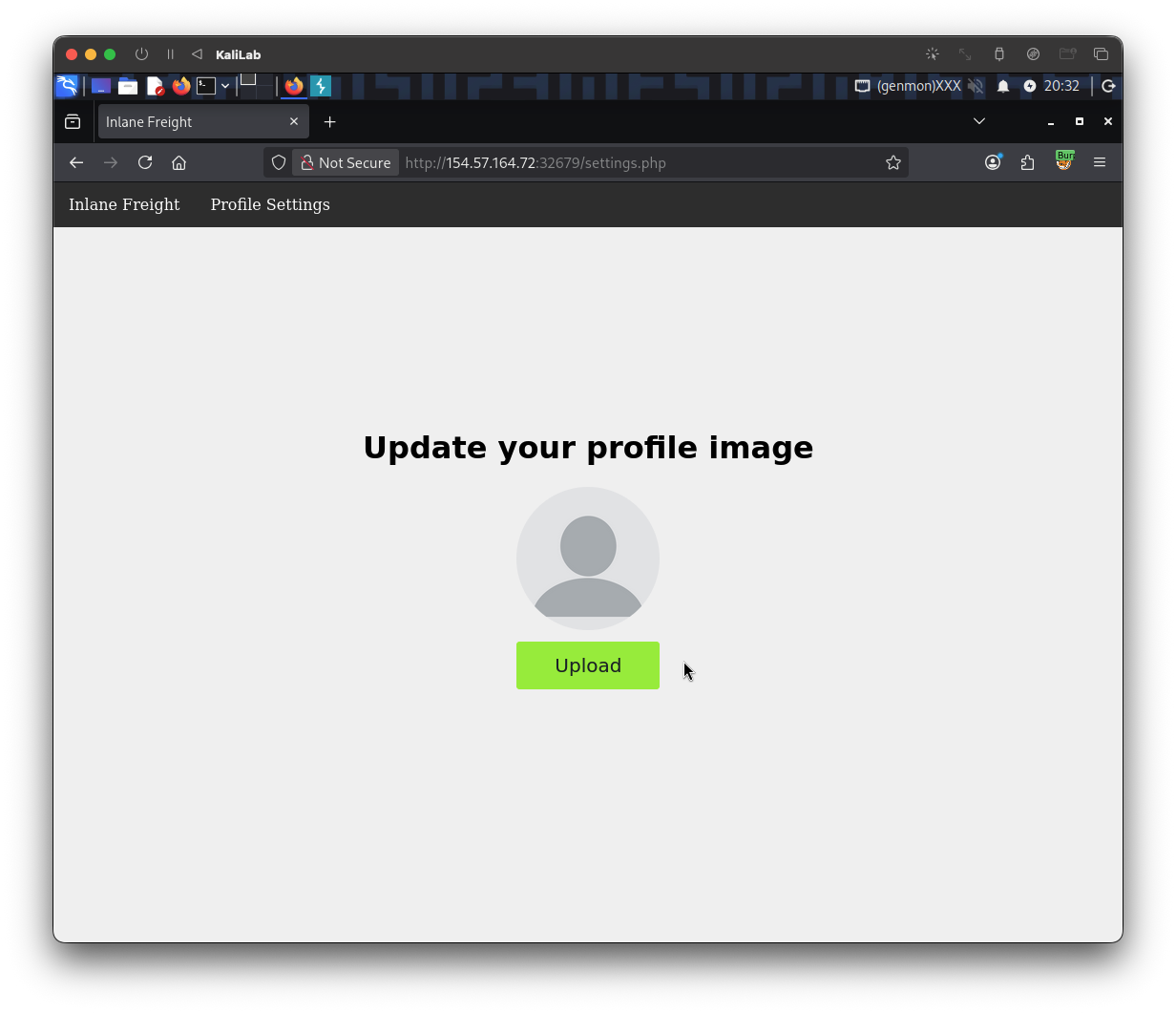The width and height of the screenshot is (1176, 1013).
Task: Click the show desktop panel icon
Action: 101,86
